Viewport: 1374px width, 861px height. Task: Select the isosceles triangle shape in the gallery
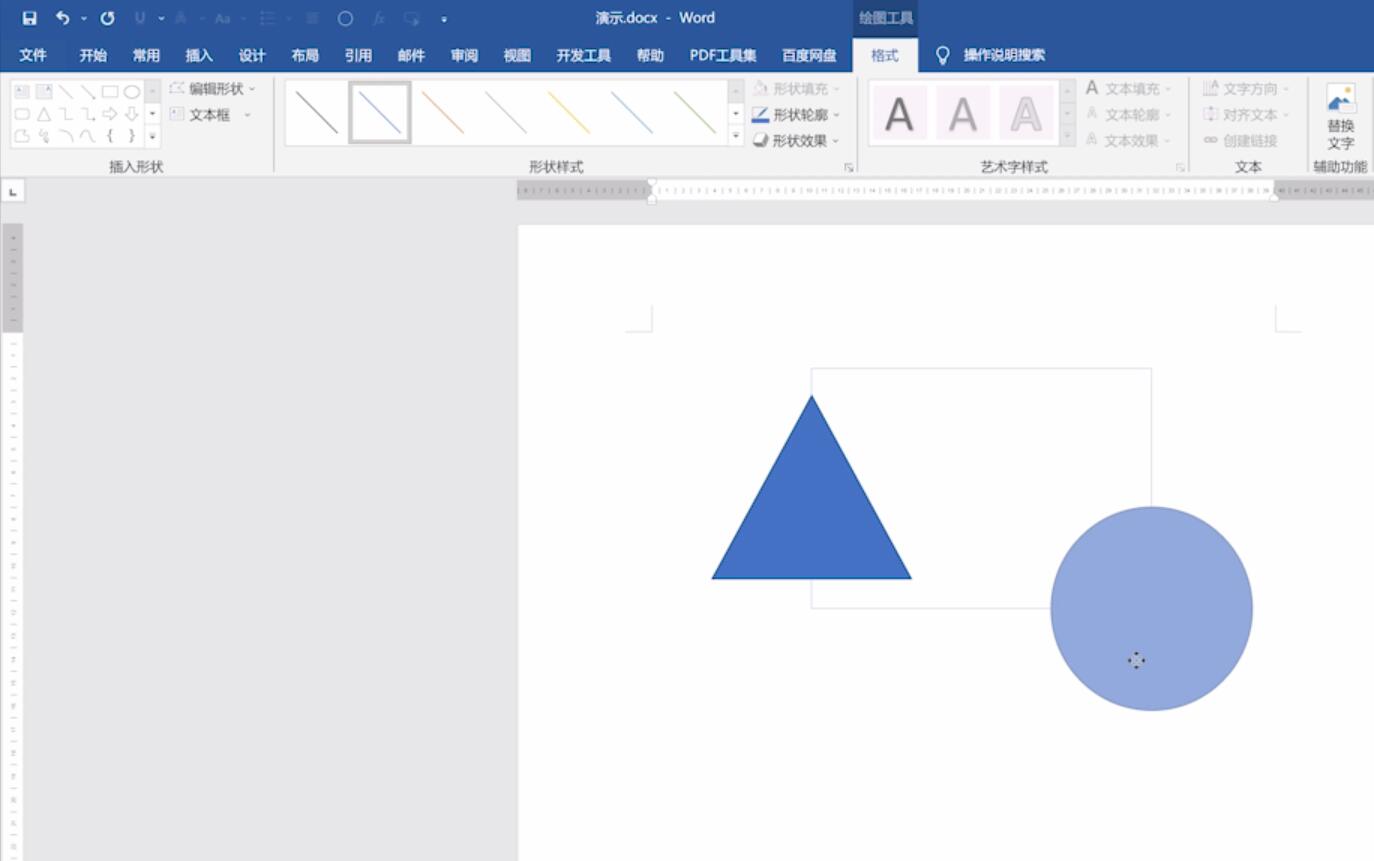[44, 114]
